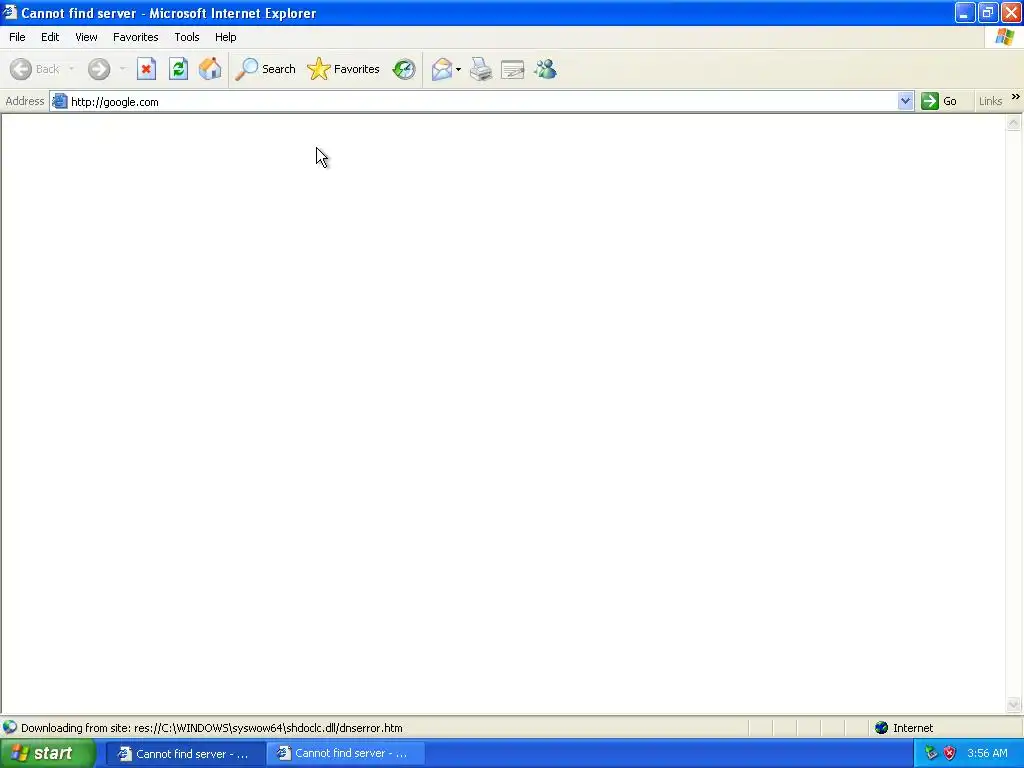Click the page icon in address bar

[59, 101]
